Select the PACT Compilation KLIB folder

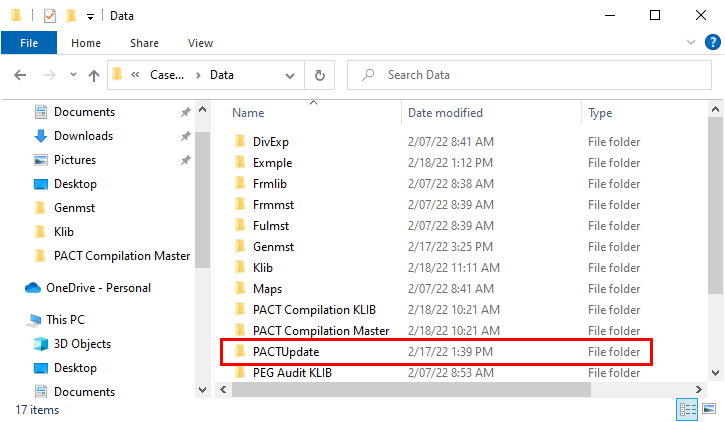pos(314,310)
